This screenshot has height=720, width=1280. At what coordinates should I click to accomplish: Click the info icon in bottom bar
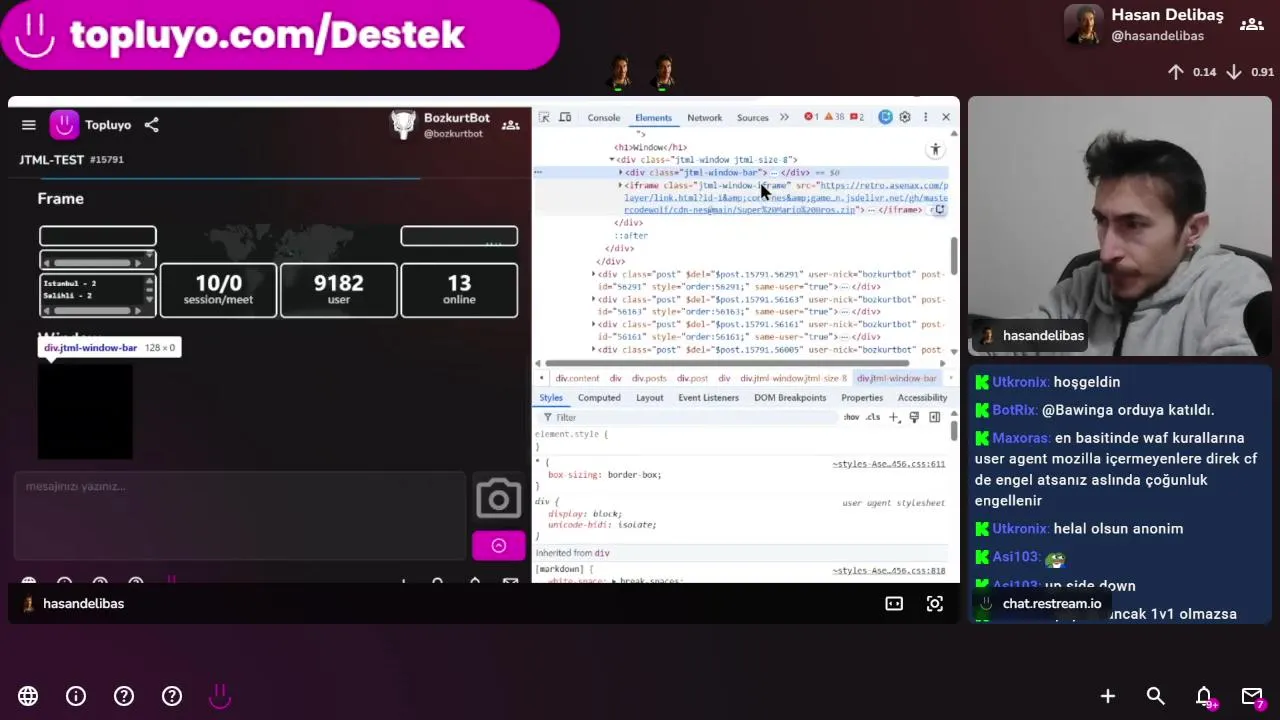[x=76, y=696]
